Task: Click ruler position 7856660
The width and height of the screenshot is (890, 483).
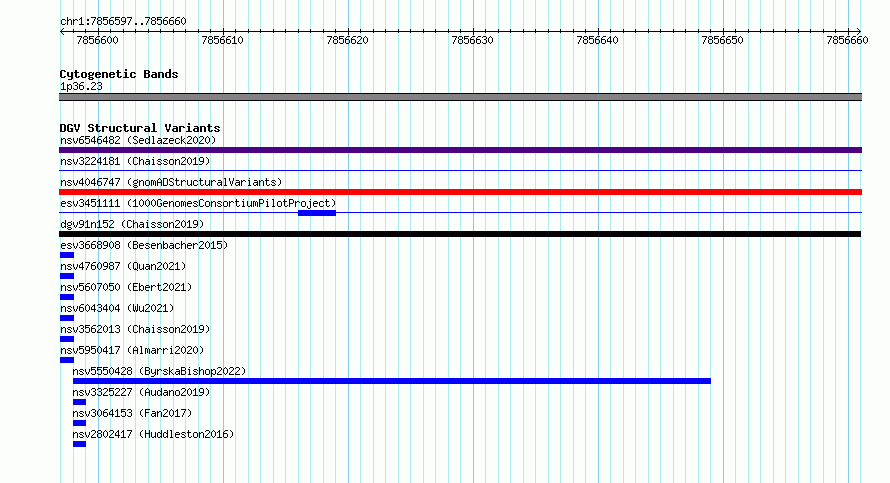Action: (x=847, y=40)
